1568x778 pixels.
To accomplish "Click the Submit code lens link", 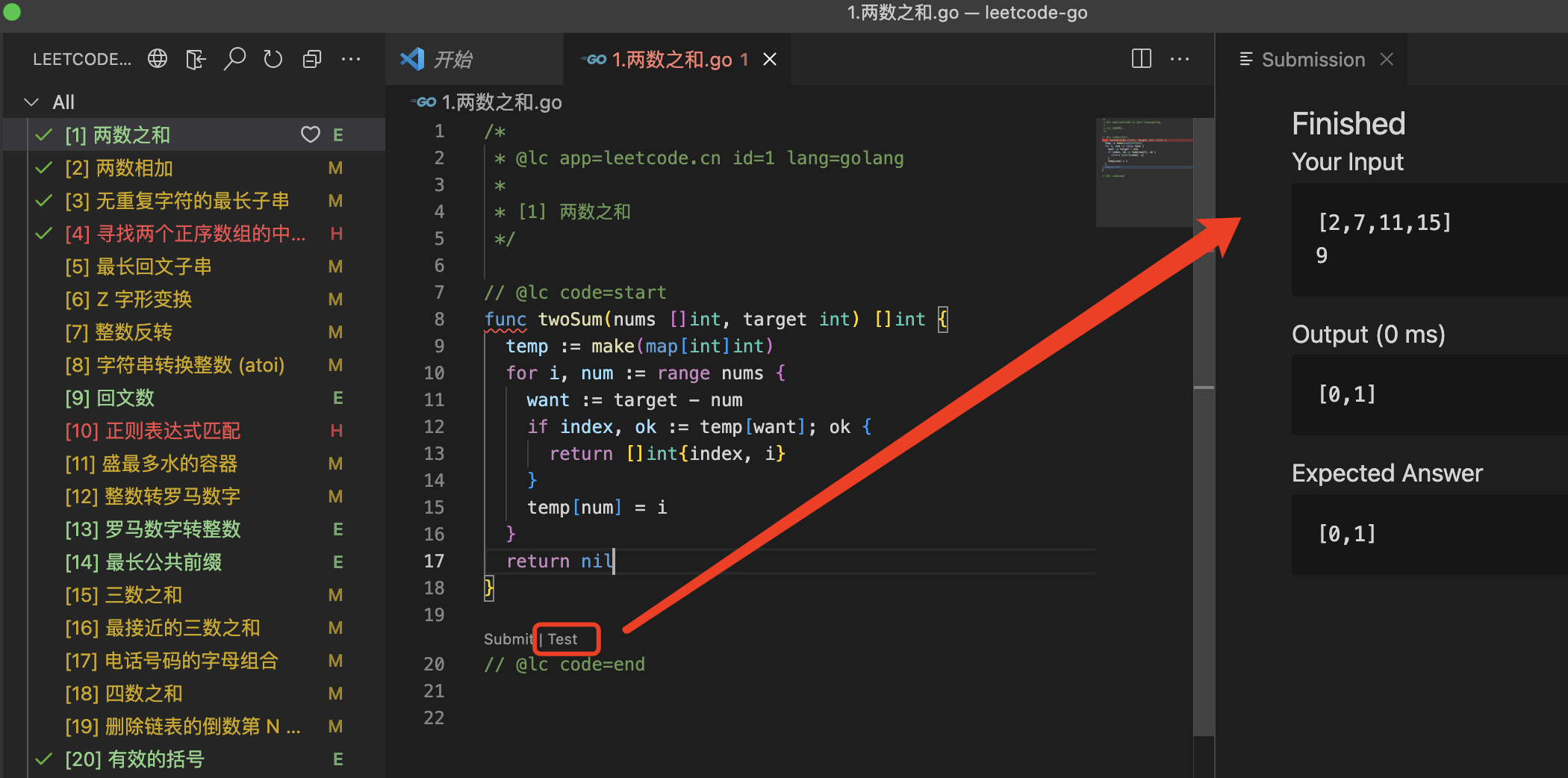I will (508, 638).
